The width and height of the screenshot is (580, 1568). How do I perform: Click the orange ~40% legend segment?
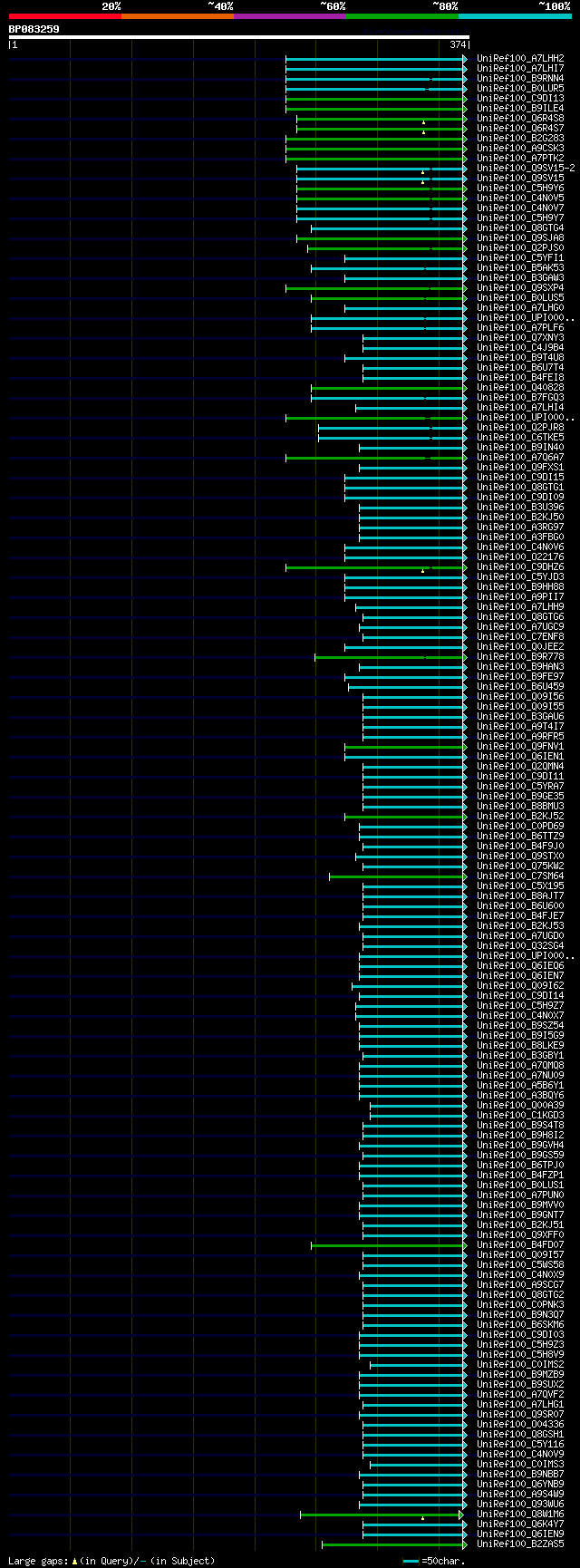coord(177,16)
